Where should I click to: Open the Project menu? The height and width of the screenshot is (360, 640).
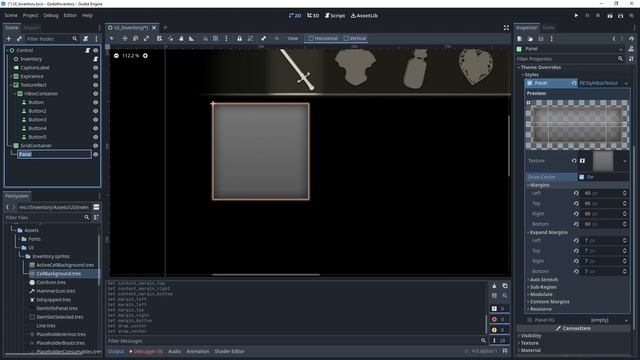(30, 16)
